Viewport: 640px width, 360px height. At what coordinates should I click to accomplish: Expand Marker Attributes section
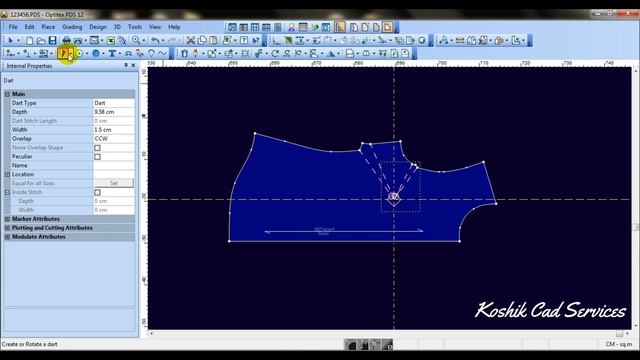7,219
